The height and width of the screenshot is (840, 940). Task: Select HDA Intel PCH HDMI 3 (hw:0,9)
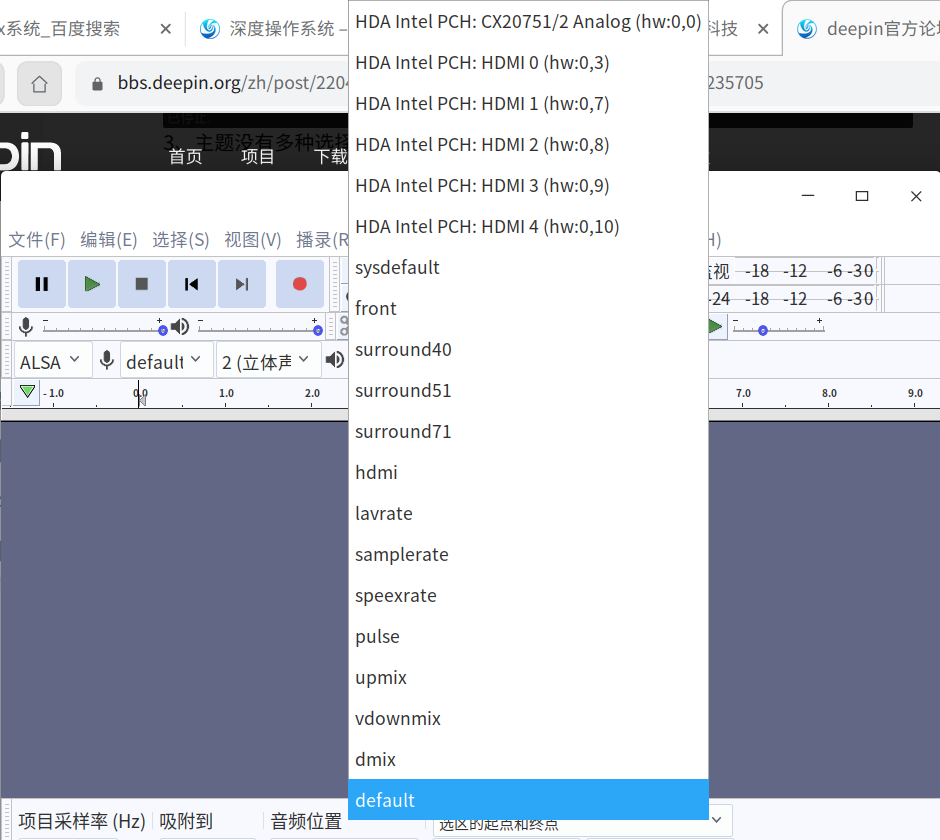click(528, 185)
